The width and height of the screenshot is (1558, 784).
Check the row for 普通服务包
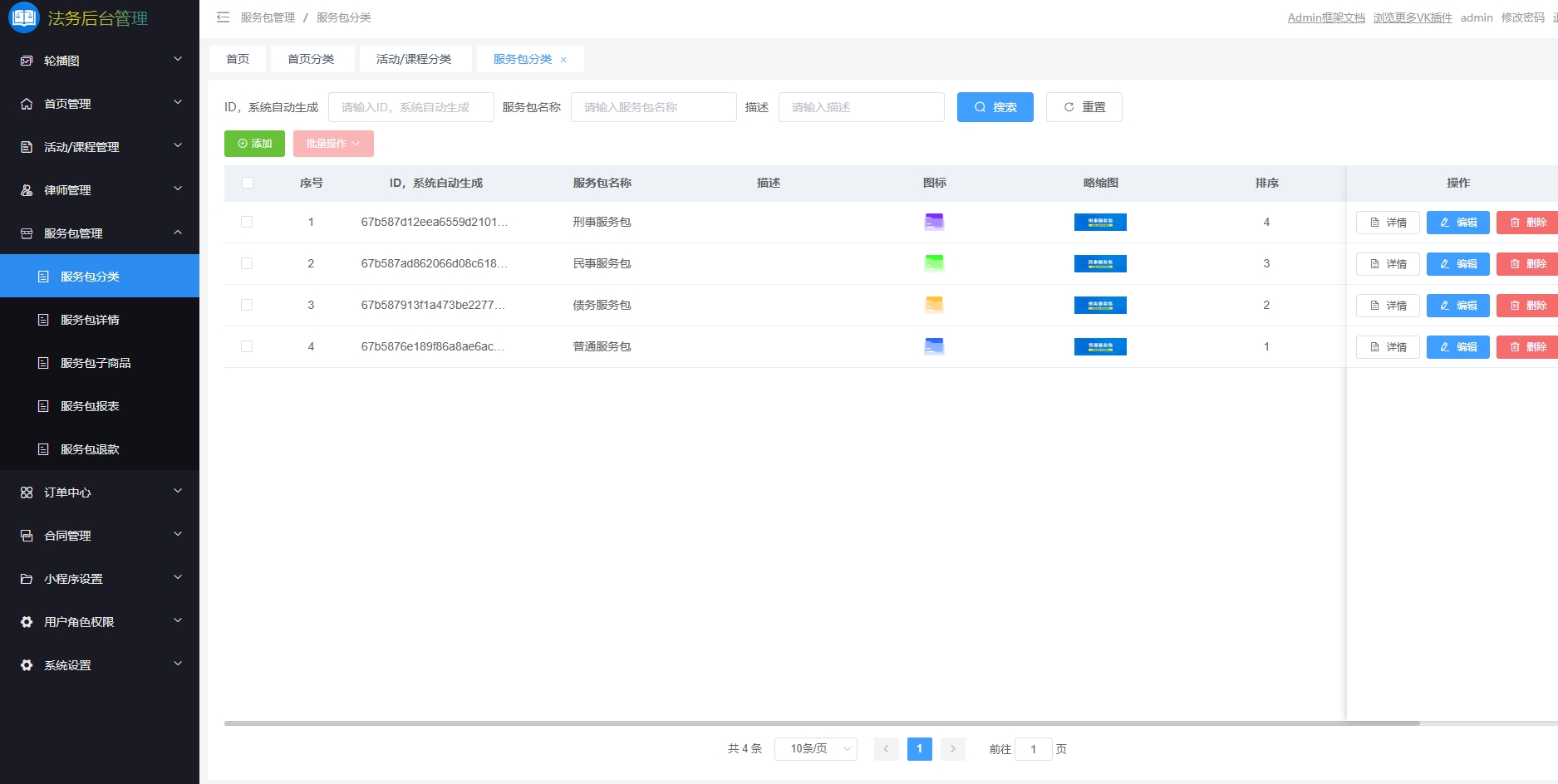click(247, 346)
